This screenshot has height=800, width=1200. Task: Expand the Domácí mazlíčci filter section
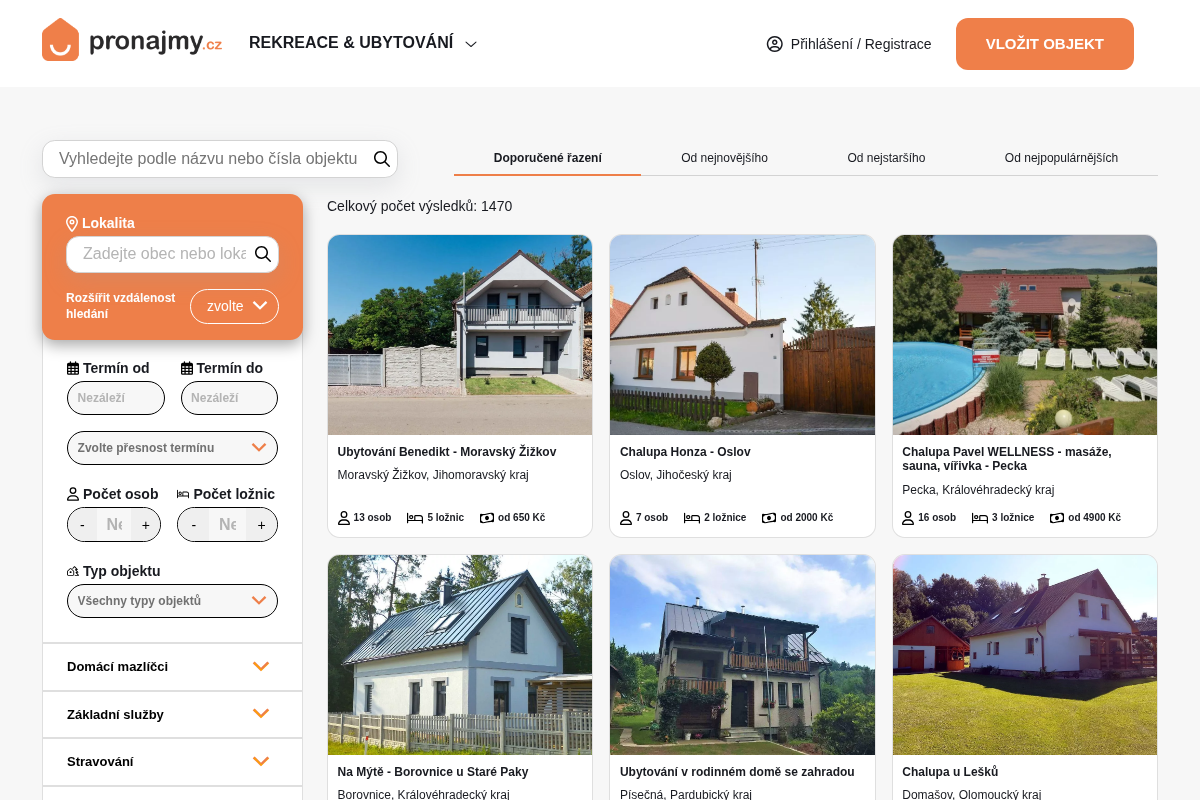point(172,667)
